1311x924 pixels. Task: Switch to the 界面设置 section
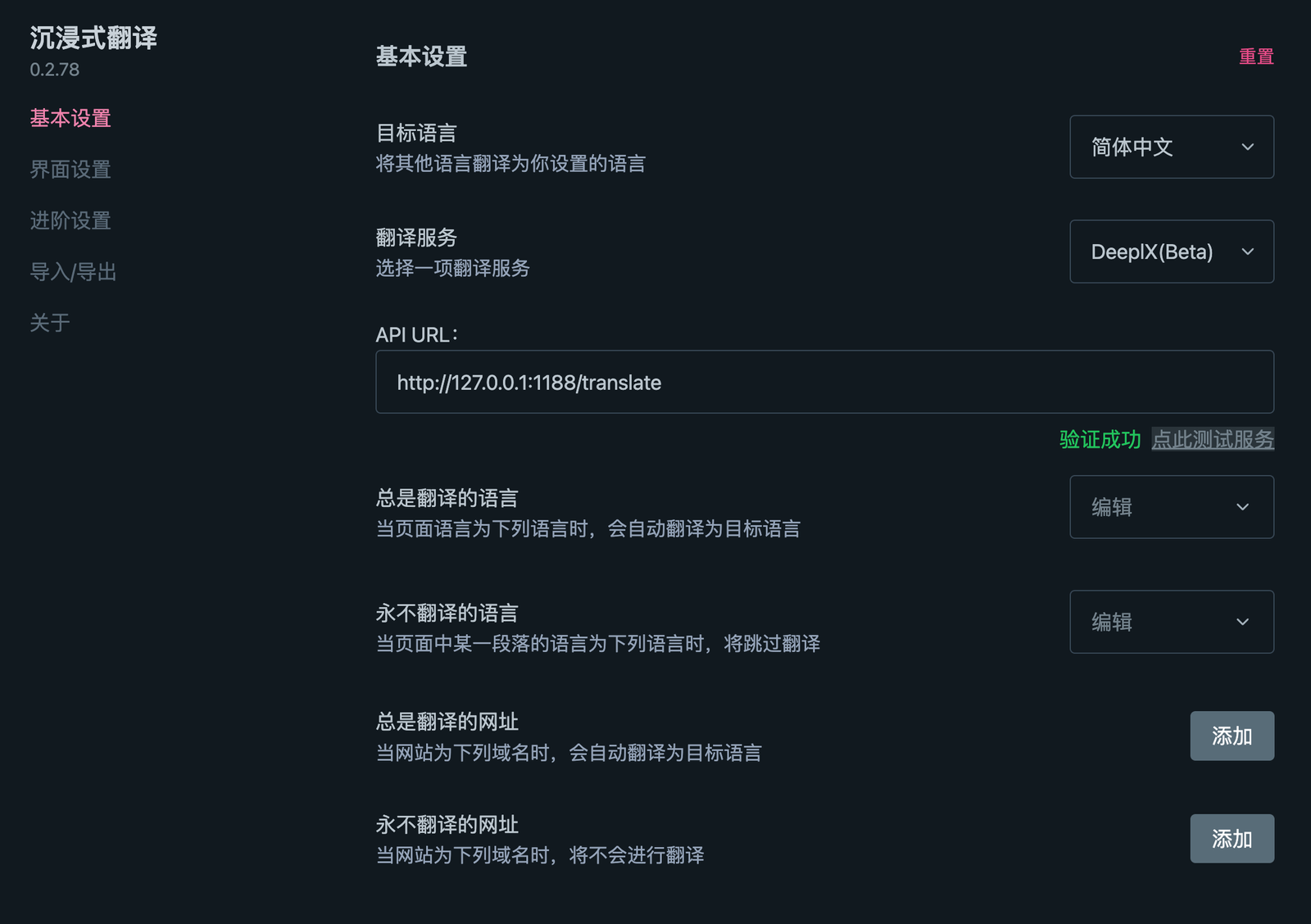click(70, 170)
